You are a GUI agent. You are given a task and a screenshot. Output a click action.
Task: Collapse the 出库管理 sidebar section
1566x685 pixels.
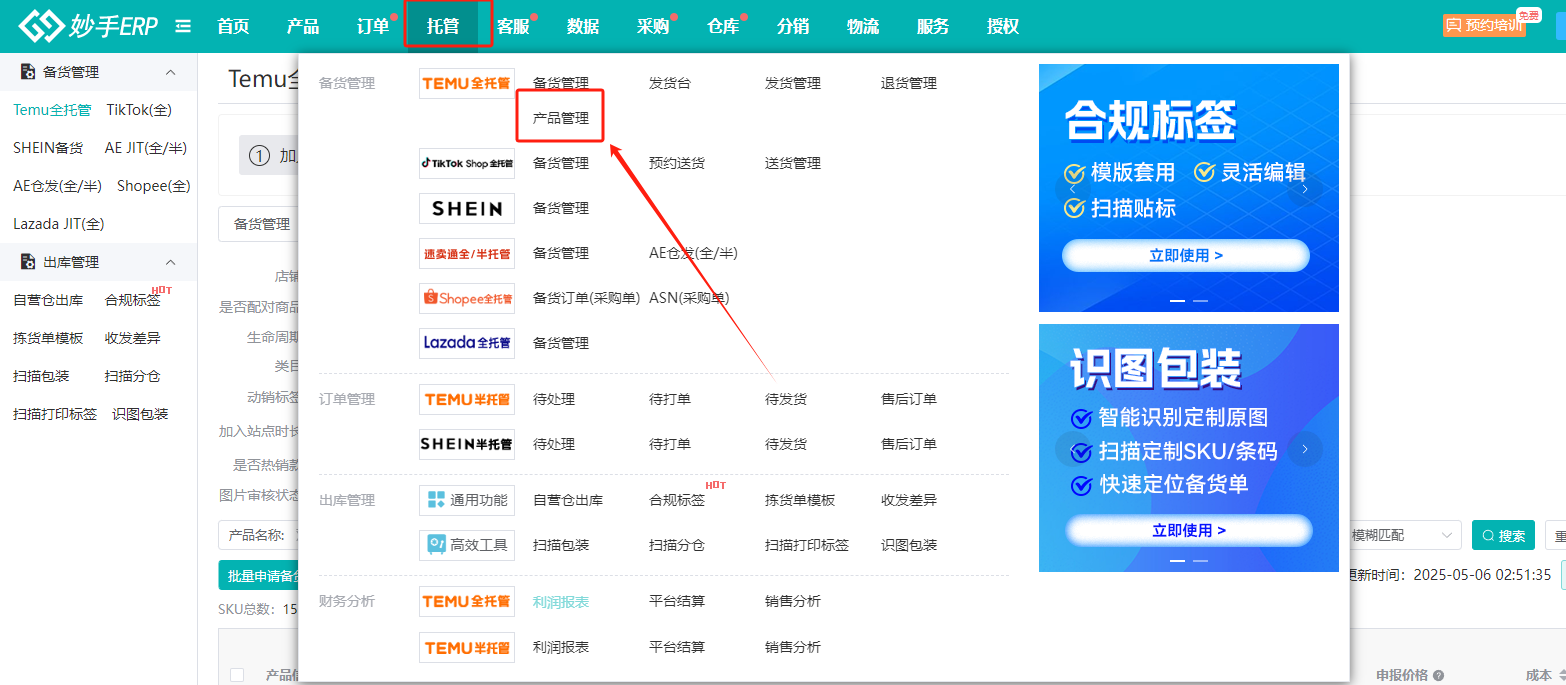click(x=170, y=262)
